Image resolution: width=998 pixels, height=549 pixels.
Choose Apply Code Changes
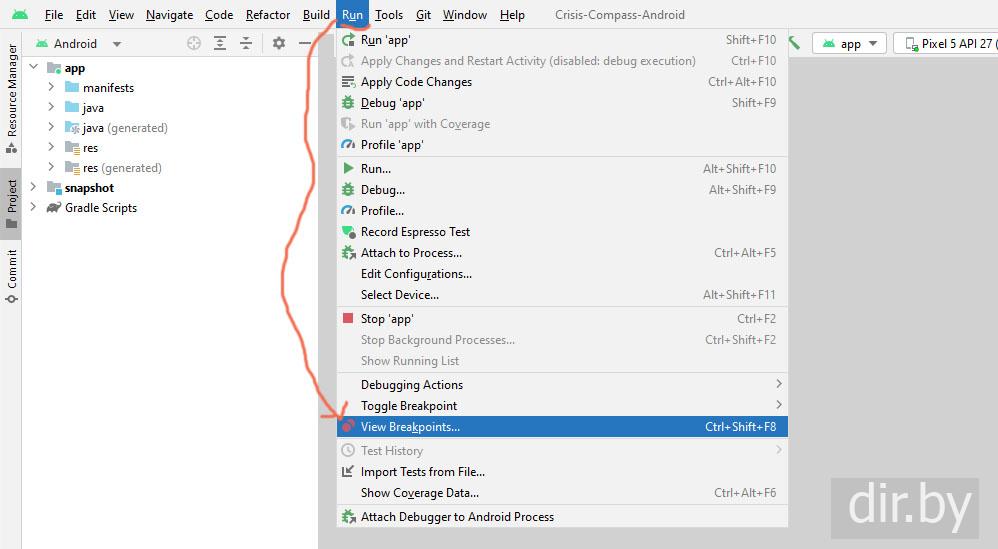tap(562, 82)
